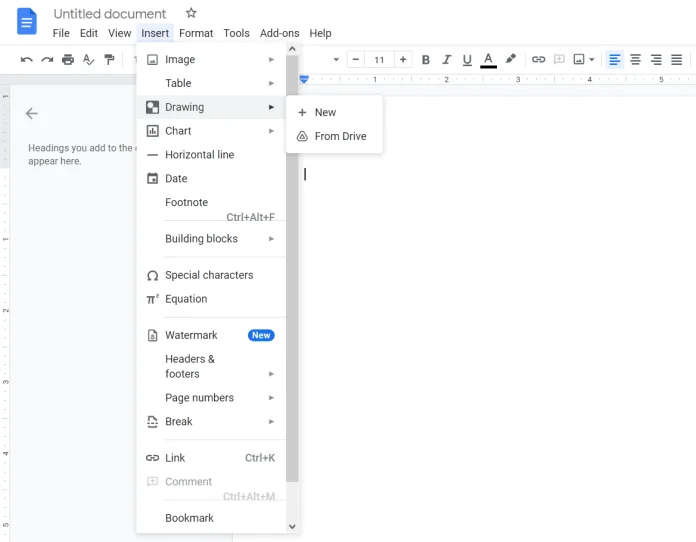
Task: Insert an Equation
Action: [211, 299]
